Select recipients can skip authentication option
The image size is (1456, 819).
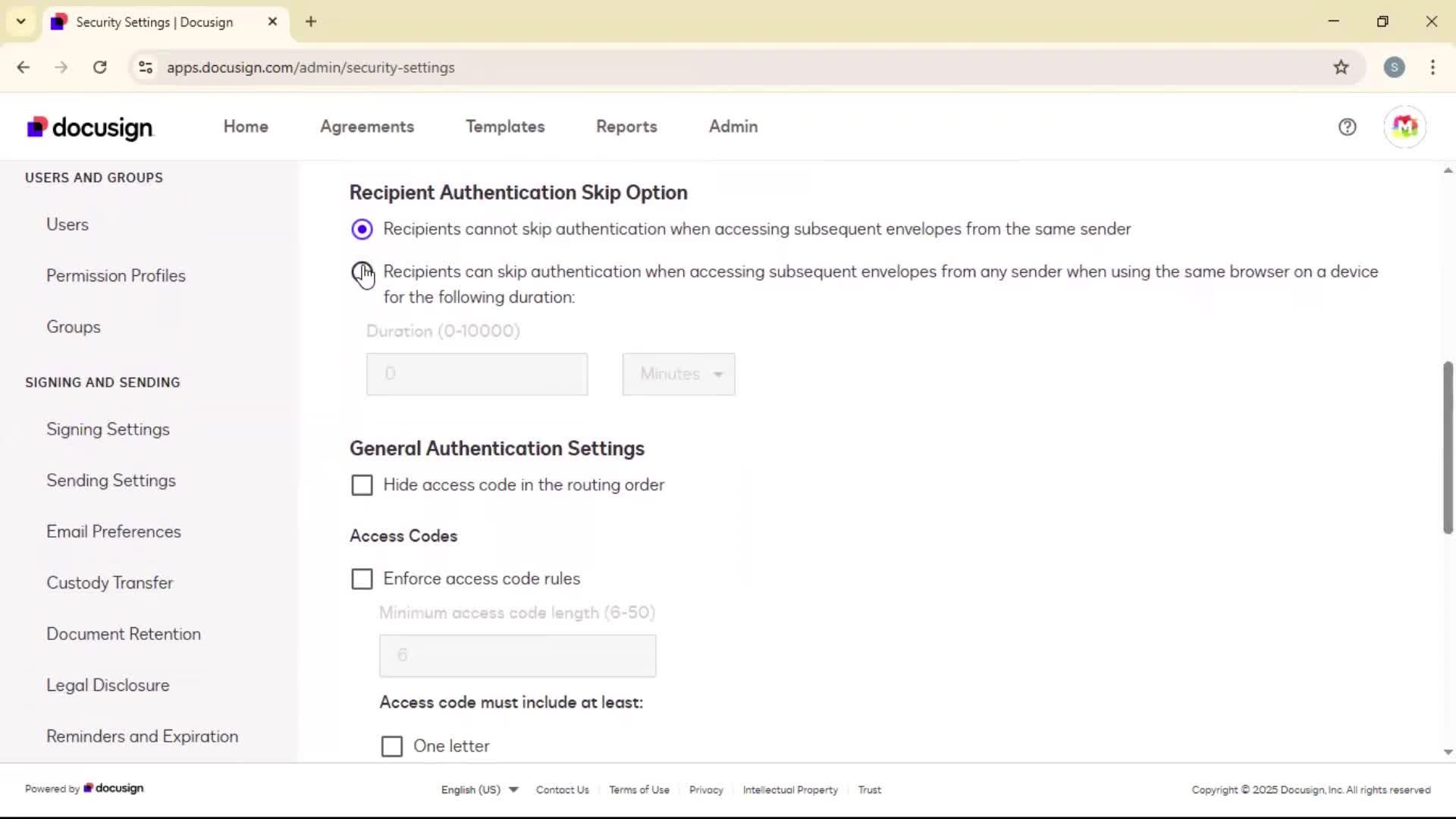point(362,272)
